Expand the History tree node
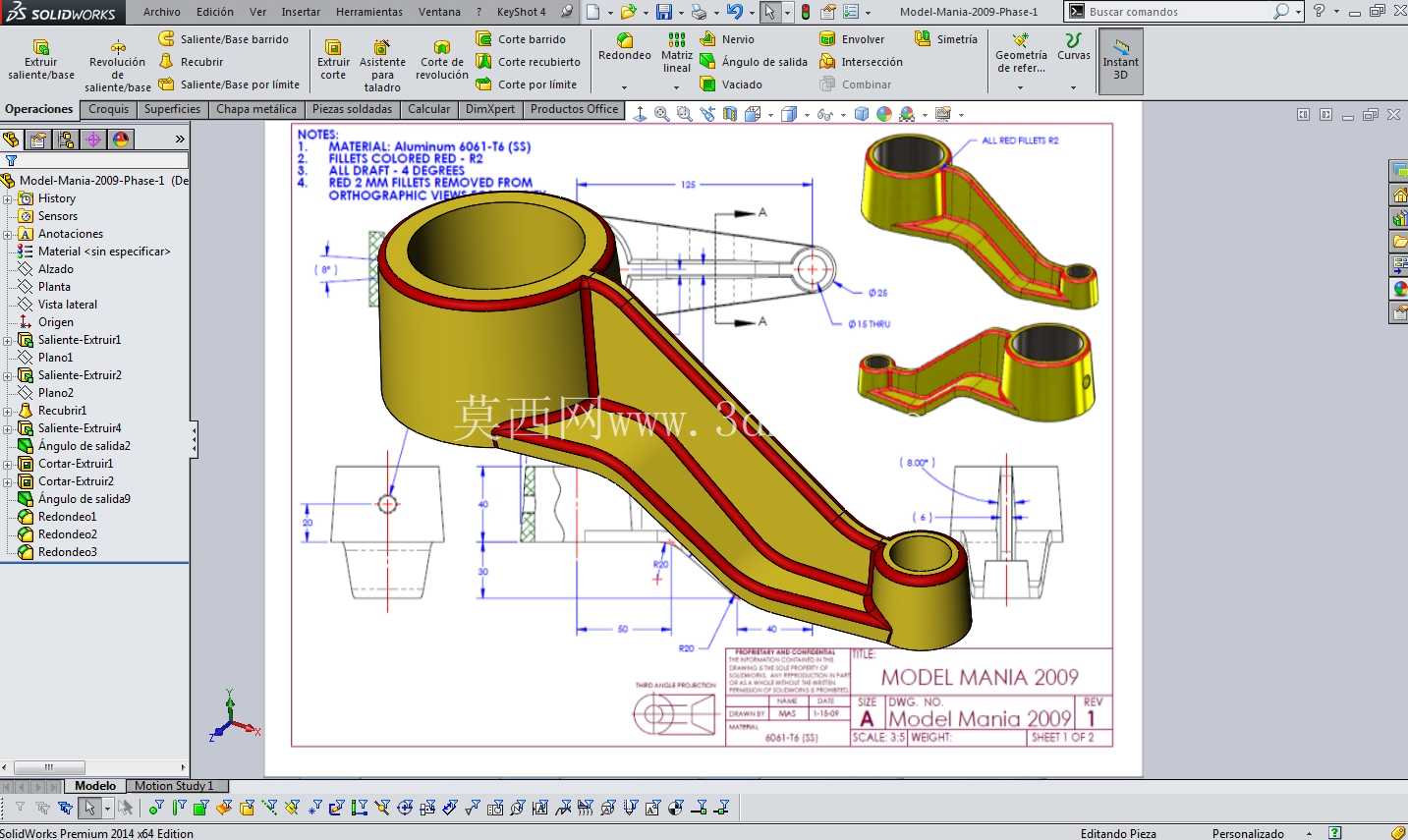Viewport: 1408px width, 840px height. pyautogui.click(x=8, y=198)
